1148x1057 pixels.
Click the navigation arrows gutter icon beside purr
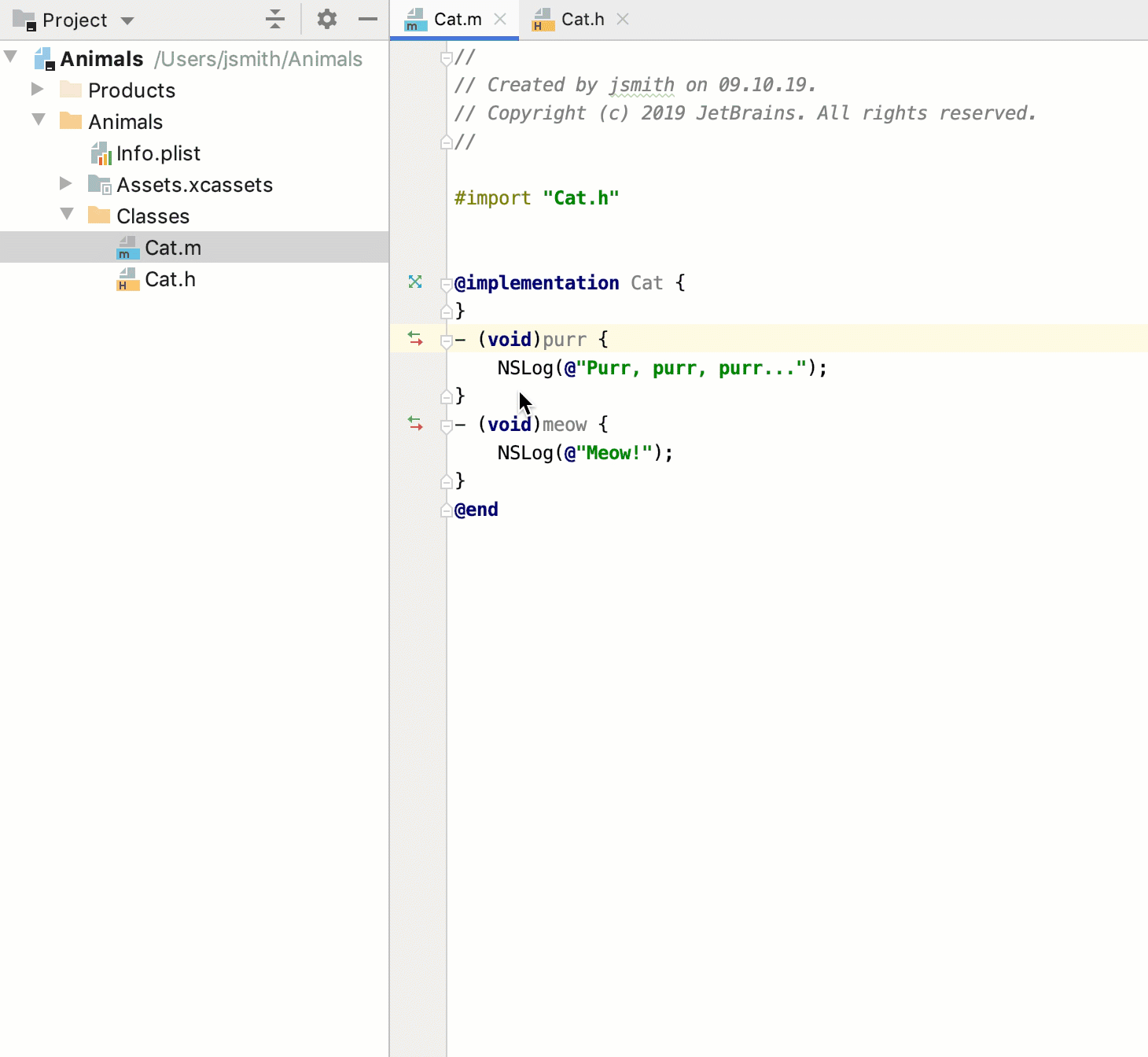415,338
